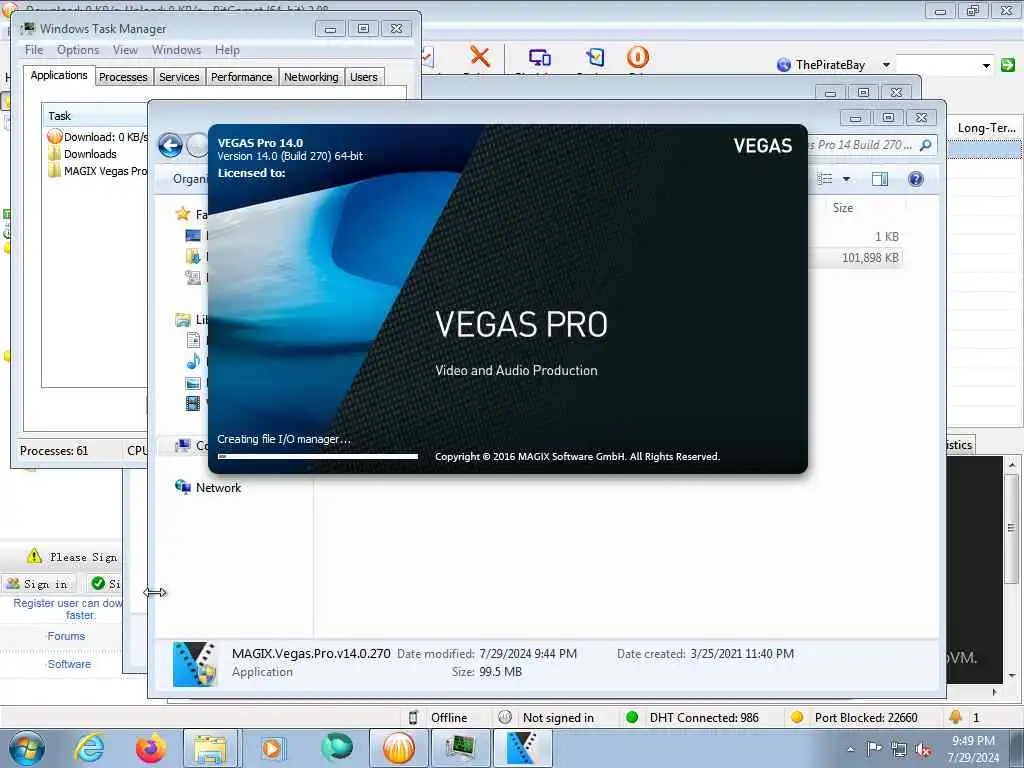Screen dimensions: 1024x768
Task: Switch to the Performance tab in Task Manager
Action: point(242,77)
